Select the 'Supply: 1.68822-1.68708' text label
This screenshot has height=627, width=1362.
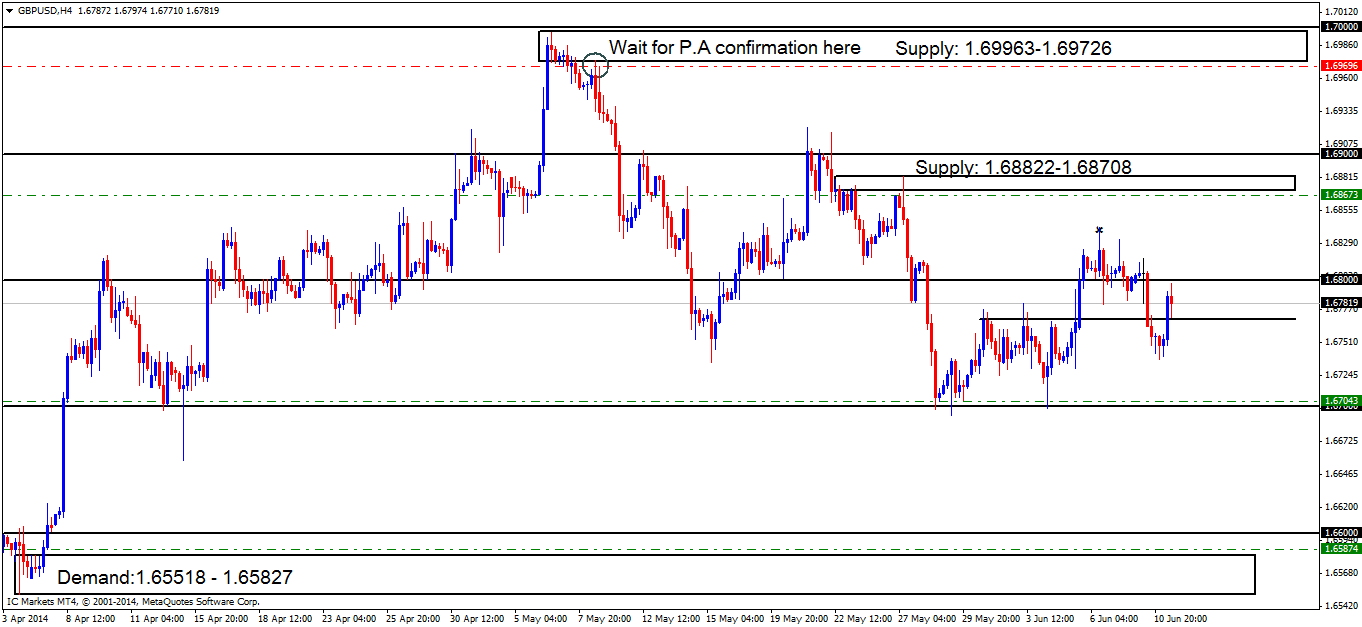pos(1023,168)
